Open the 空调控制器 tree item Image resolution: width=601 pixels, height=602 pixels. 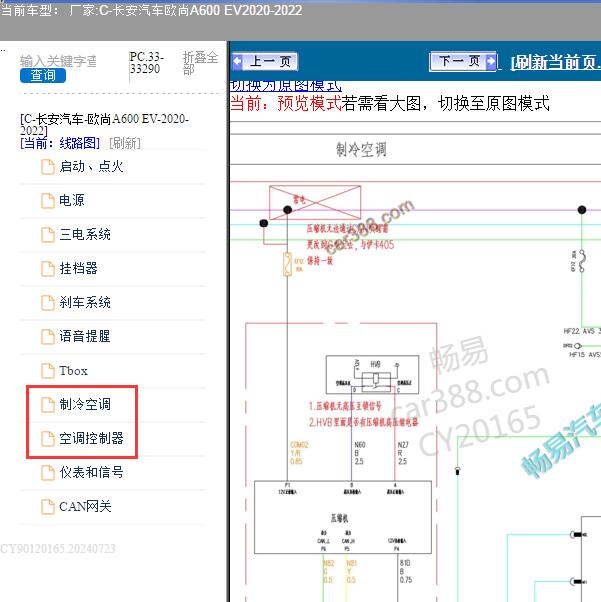[91, 438]
